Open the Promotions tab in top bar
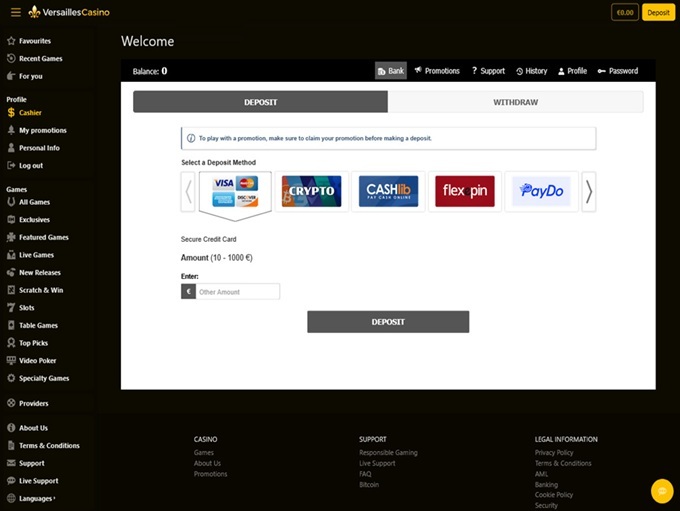 click(436, 71)
